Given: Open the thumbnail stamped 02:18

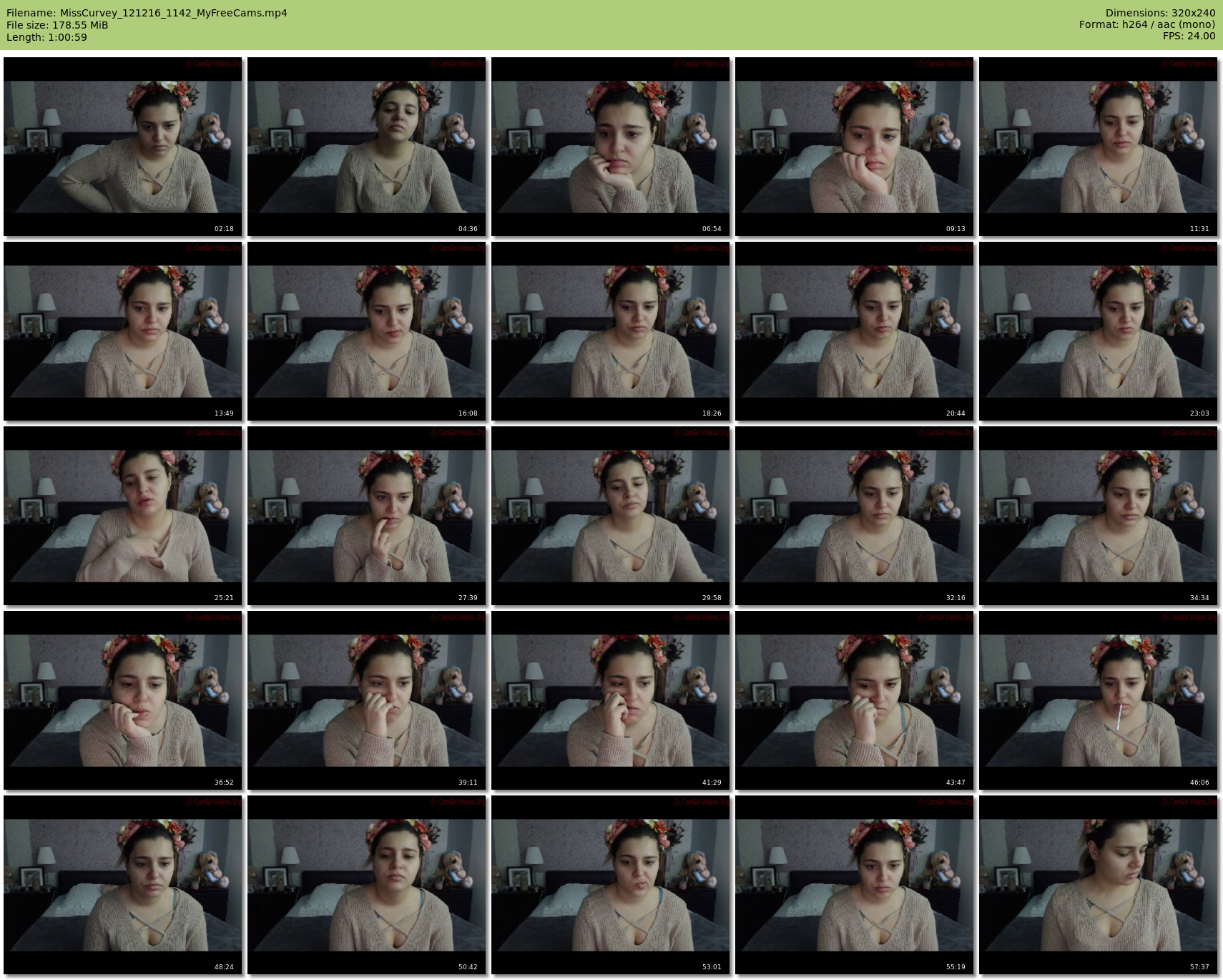Looking at the screenshot, I should [x=123, y=147].
